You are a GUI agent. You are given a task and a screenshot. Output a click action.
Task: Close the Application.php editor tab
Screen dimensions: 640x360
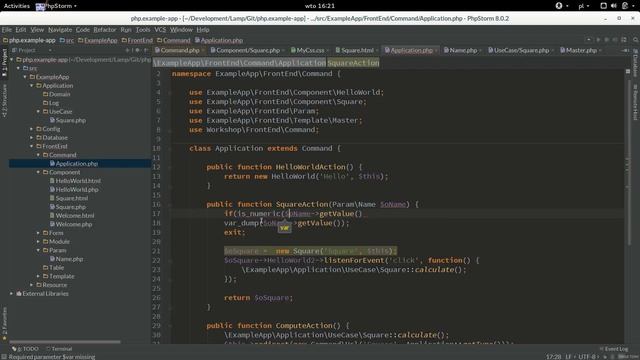click(436, 51)
